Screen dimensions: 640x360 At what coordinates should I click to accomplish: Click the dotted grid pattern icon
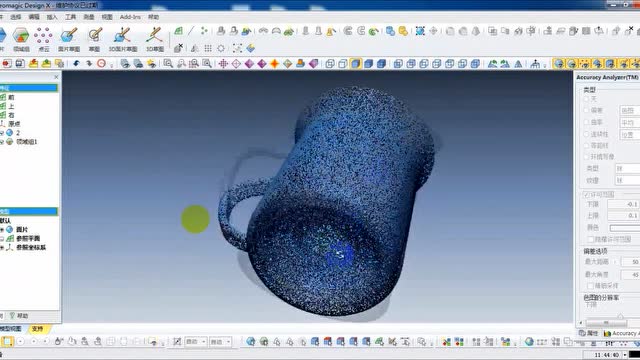[x=208, y=48]
